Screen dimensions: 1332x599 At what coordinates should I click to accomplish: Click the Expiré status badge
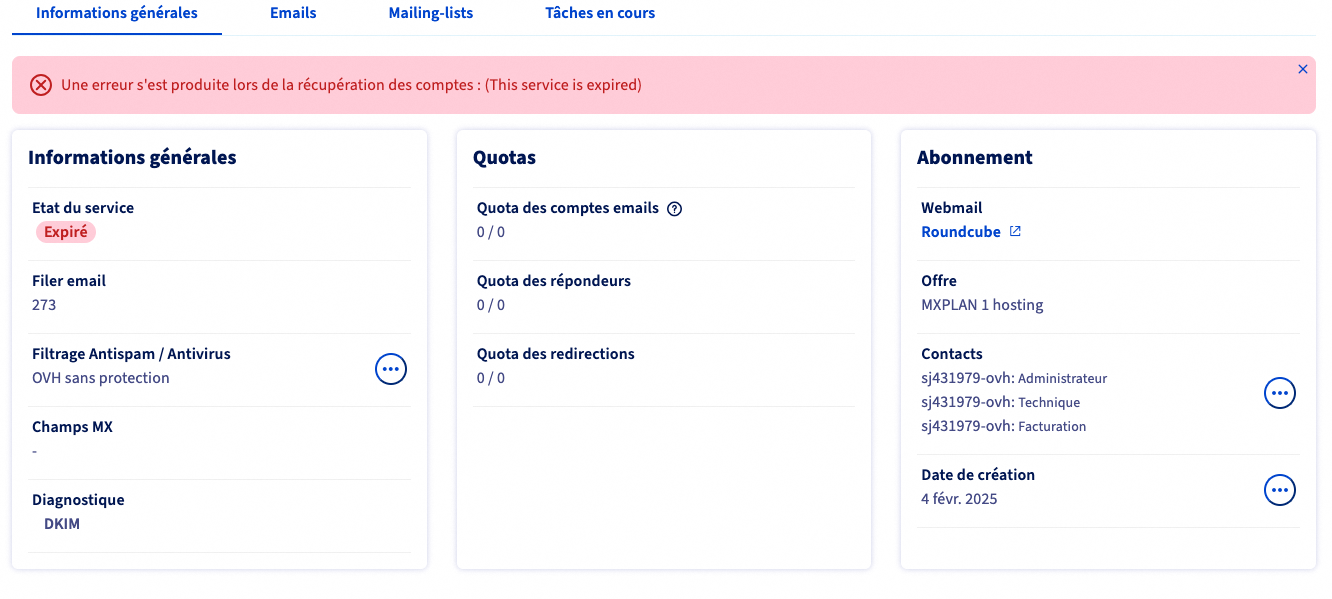tap(66, 232)
